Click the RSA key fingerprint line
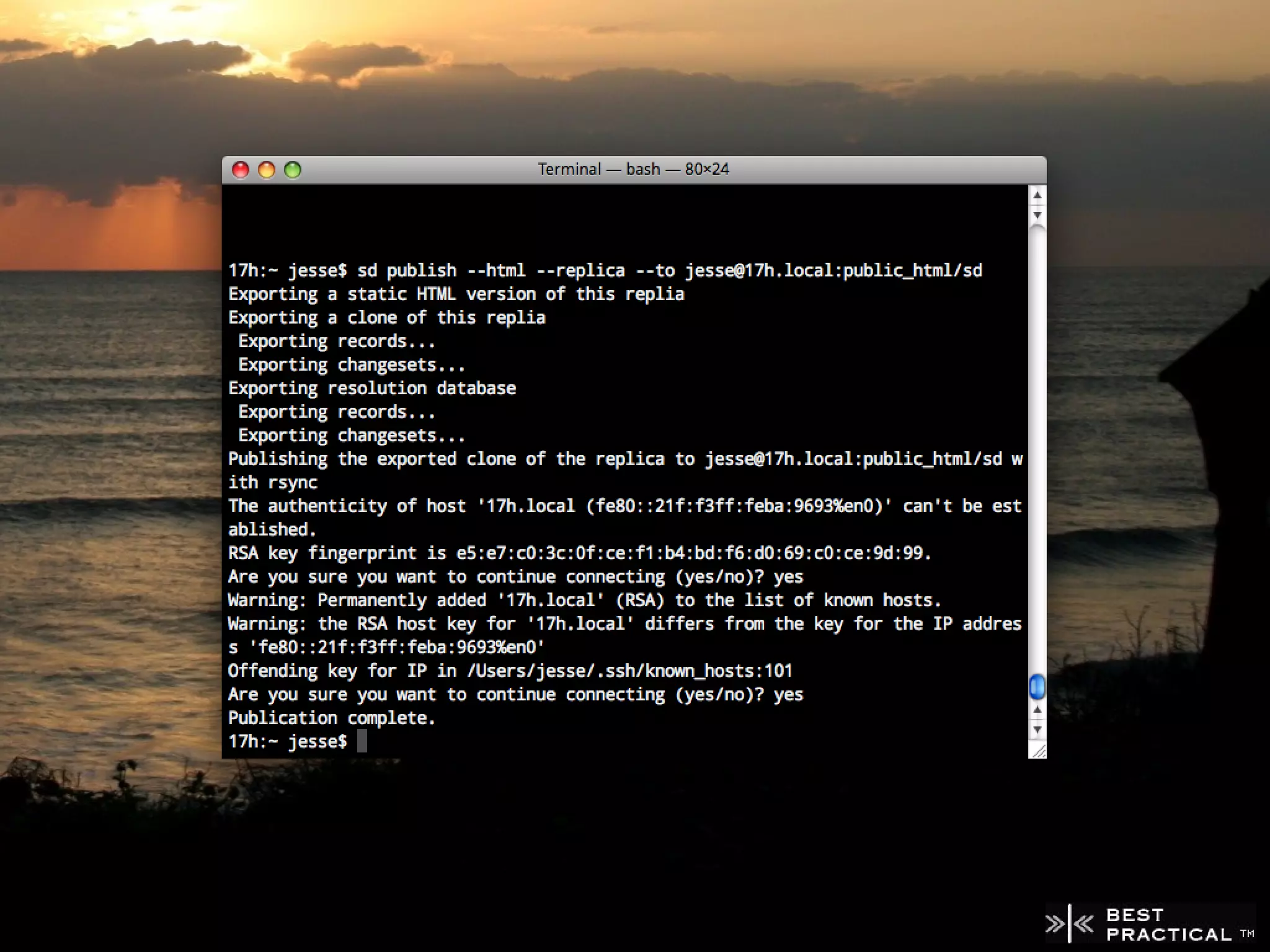The image size is (1270, 952). 579,553
